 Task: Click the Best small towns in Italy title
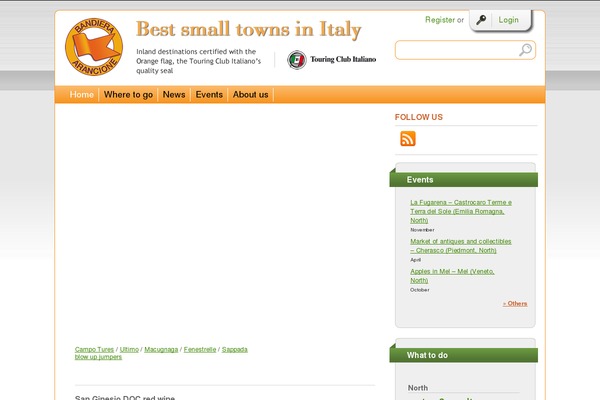coord(249,29)
